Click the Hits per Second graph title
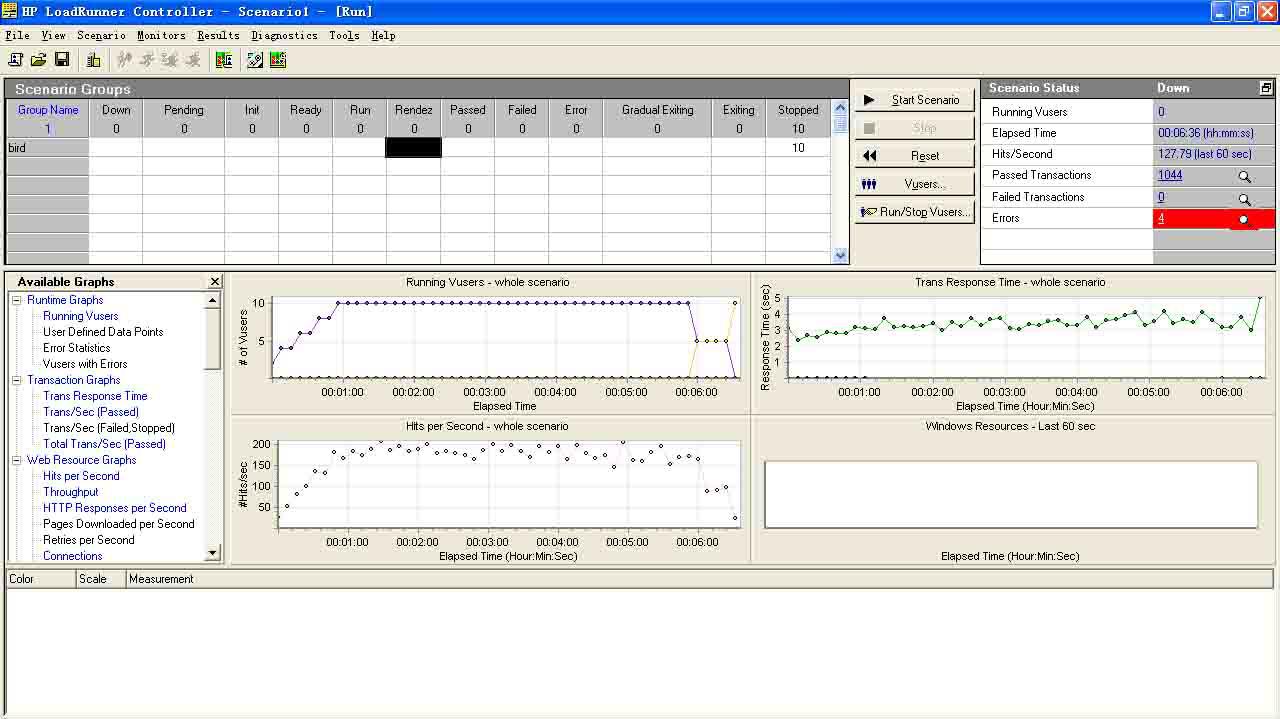 coord(487,426)
